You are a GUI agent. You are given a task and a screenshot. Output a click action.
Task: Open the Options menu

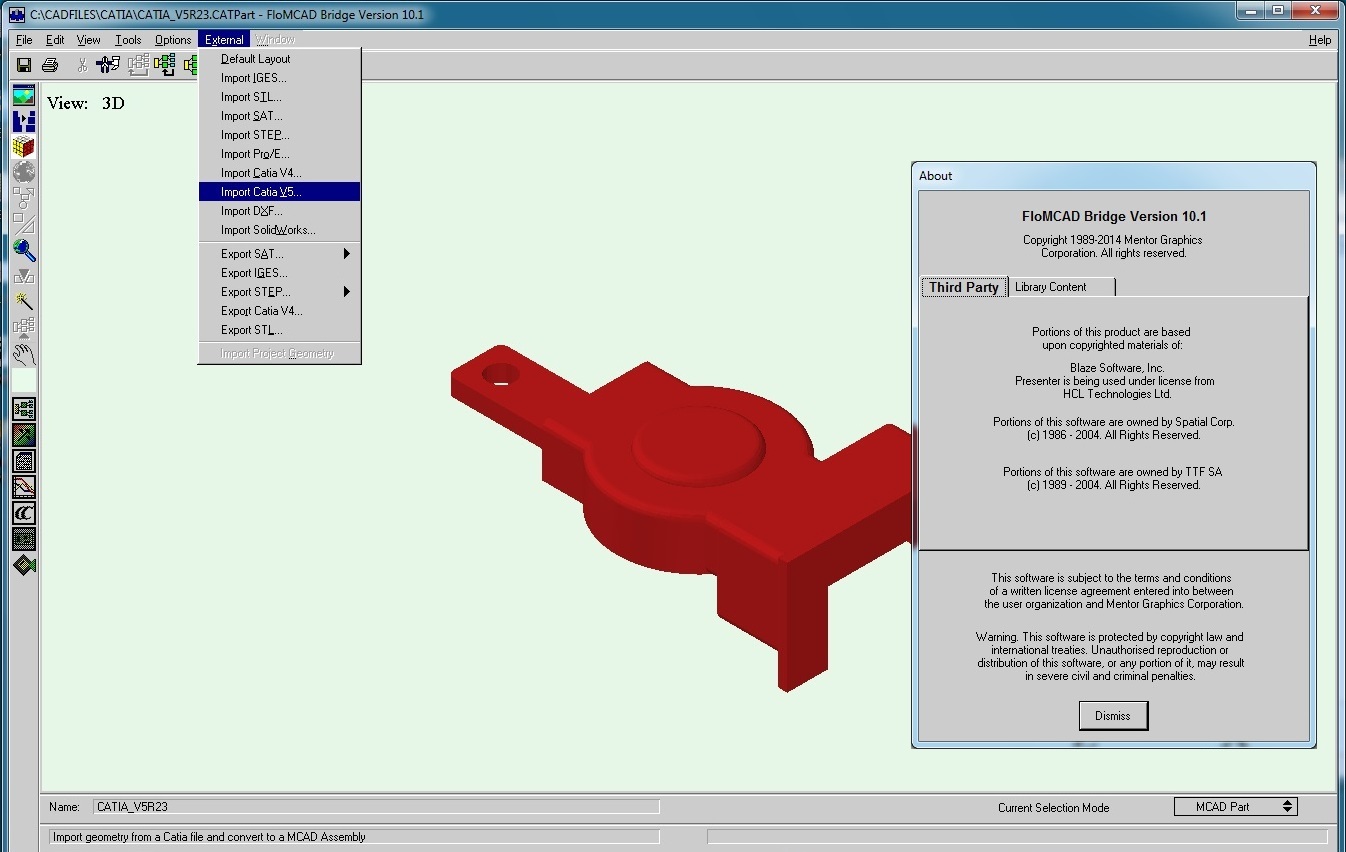tap(173, 40)
